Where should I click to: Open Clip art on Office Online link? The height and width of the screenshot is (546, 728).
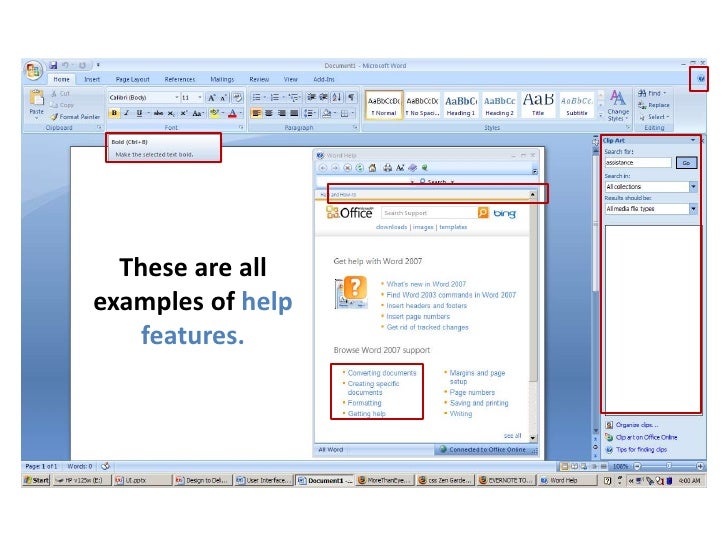point(646,437)
